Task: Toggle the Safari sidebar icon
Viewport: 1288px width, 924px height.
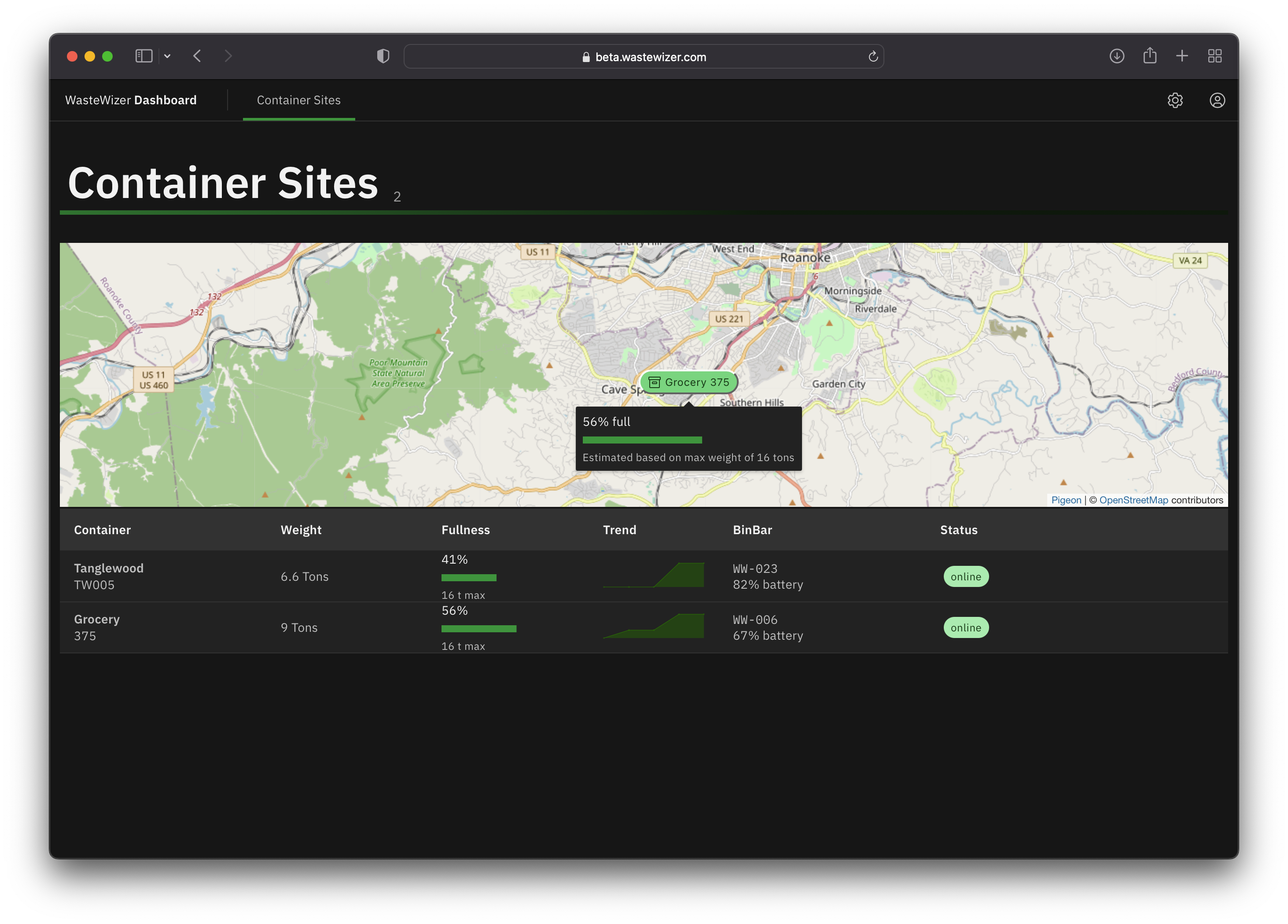Action: (144, 56)
